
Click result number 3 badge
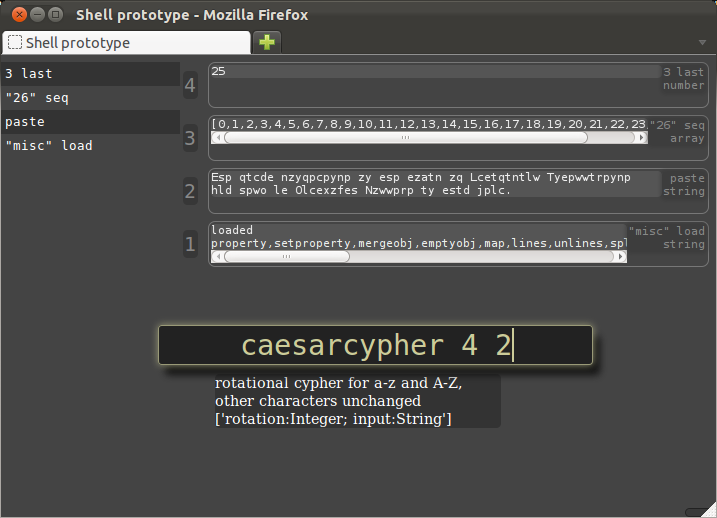190,138
